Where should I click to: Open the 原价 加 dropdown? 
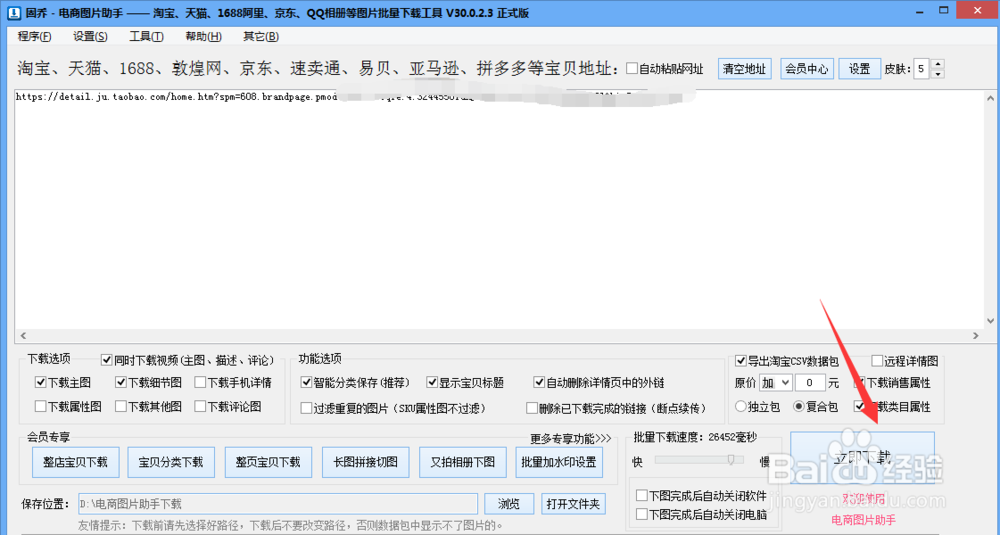pos(776,383)
